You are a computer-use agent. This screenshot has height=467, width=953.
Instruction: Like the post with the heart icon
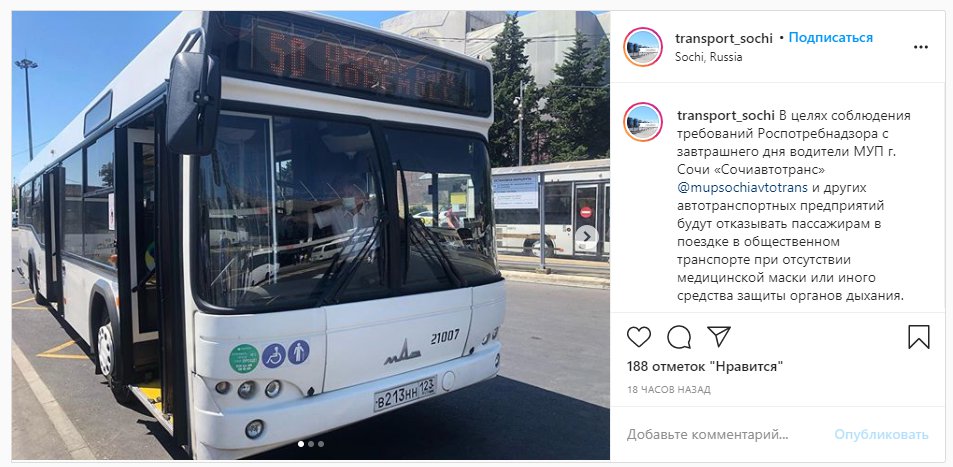point(639,336)
